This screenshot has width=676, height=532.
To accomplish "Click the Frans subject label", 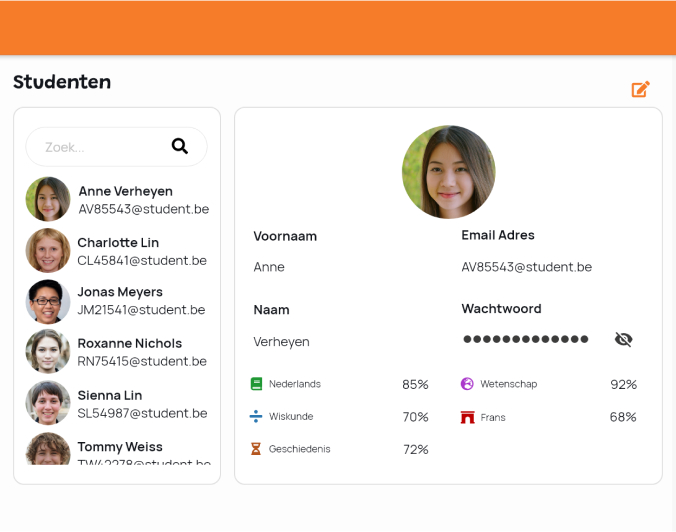I will click(493, 417).
